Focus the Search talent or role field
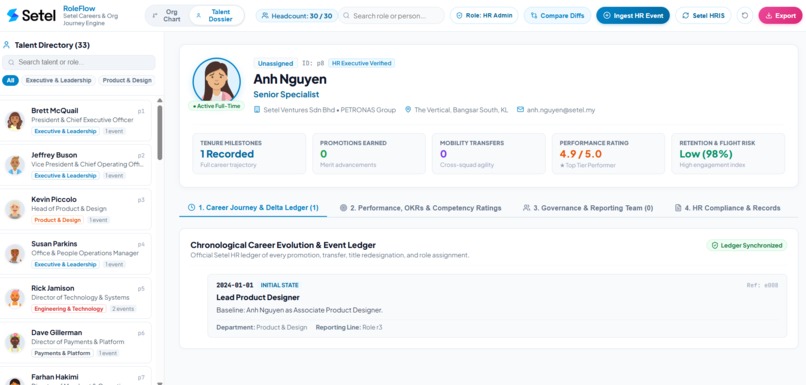The width and height of the screenshot is (806, 385). 79,62
